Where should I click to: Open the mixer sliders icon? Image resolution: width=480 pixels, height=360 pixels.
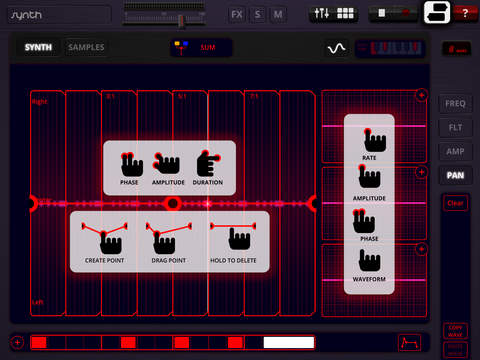point(322,13)
